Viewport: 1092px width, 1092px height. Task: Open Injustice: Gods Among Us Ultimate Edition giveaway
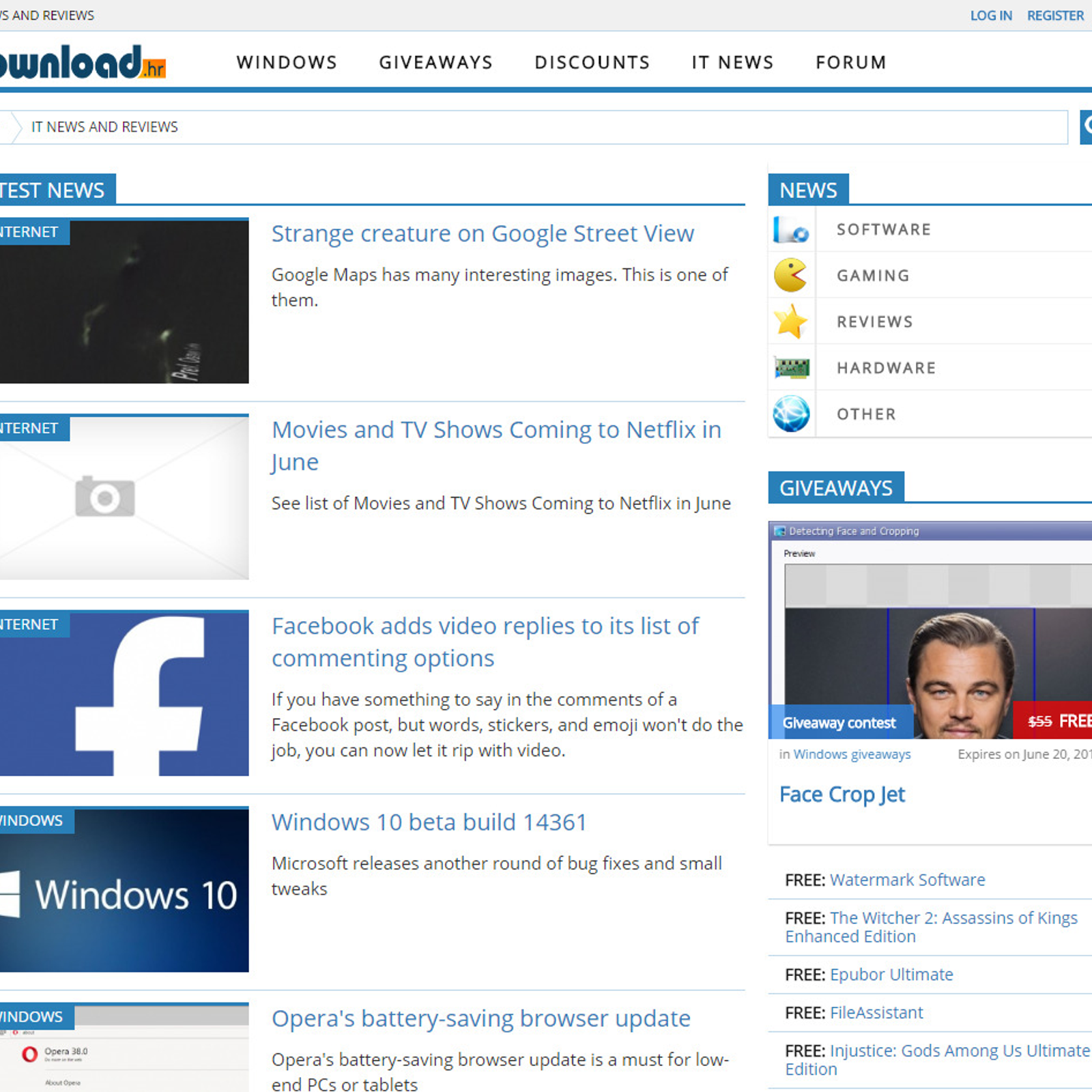[x=938, y=1059]
